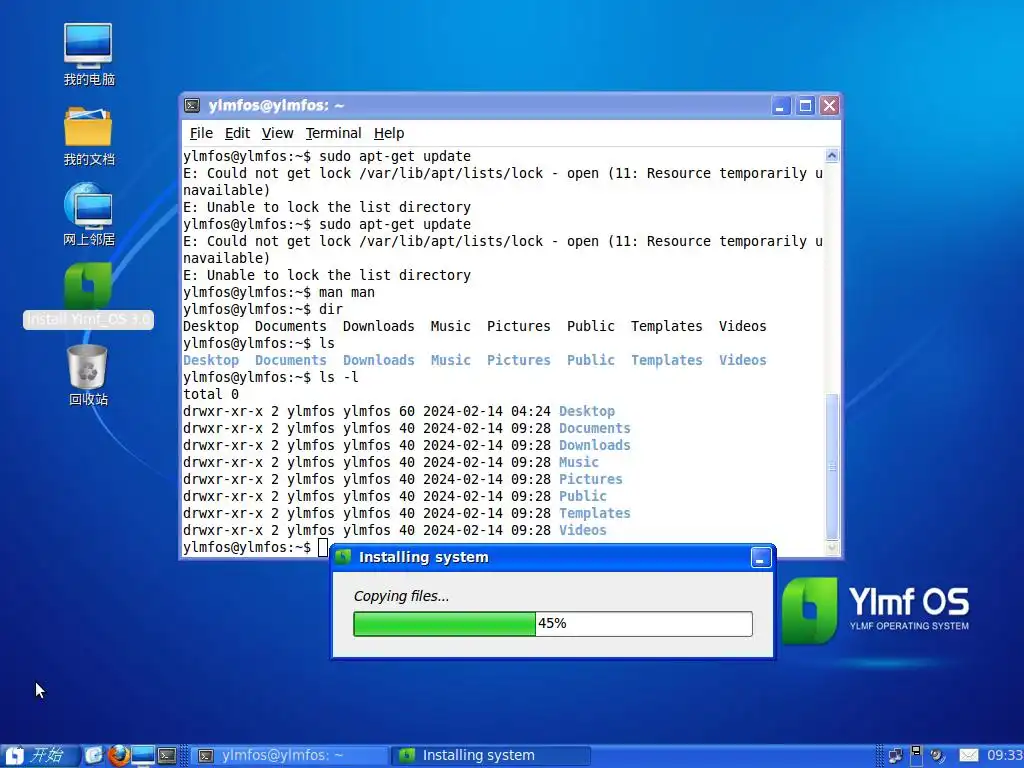Close the terminal window
1024x768 pixels.
(x=829, y=106)
